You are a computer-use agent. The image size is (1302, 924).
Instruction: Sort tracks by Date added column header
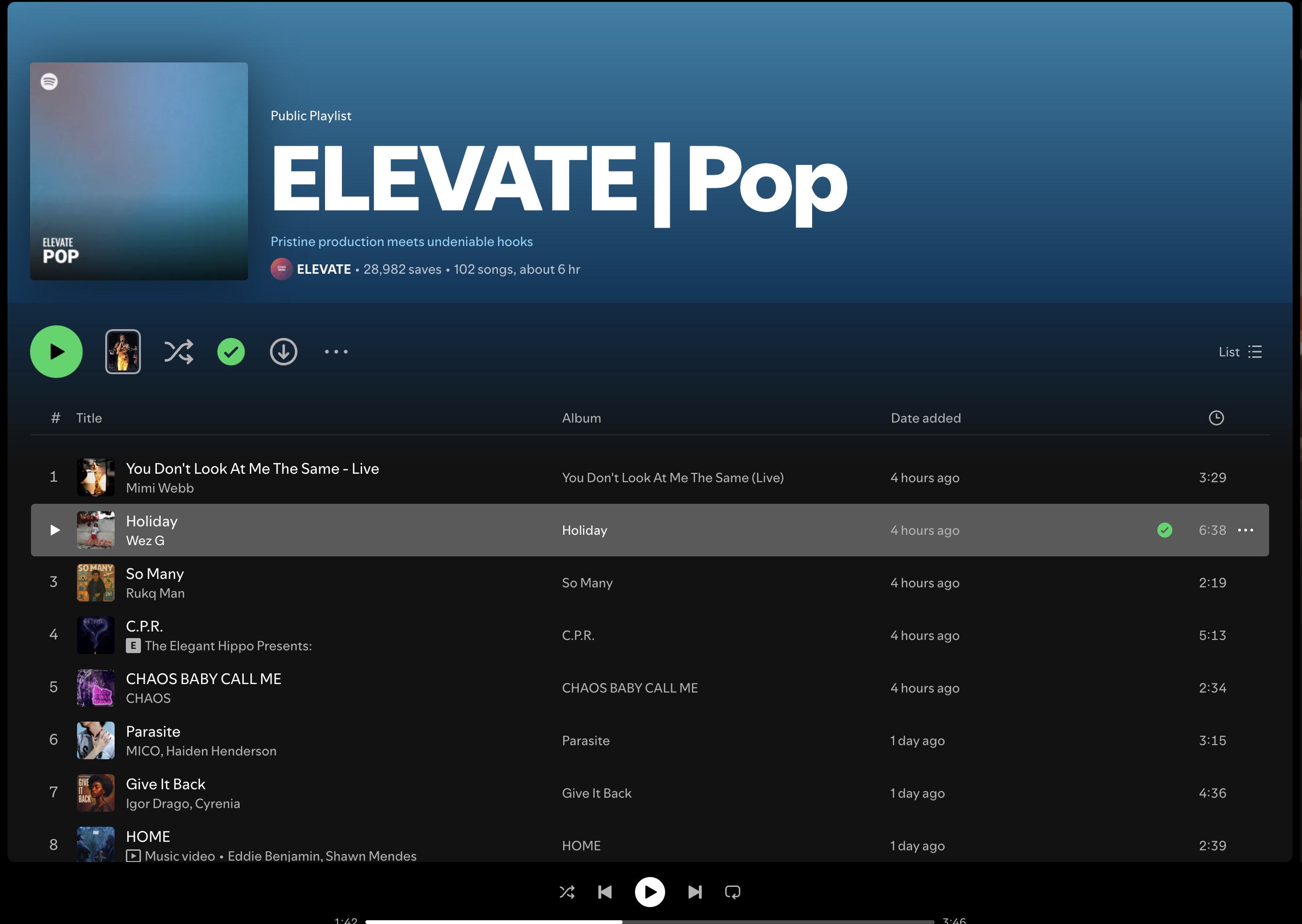(x=925, y=417)
